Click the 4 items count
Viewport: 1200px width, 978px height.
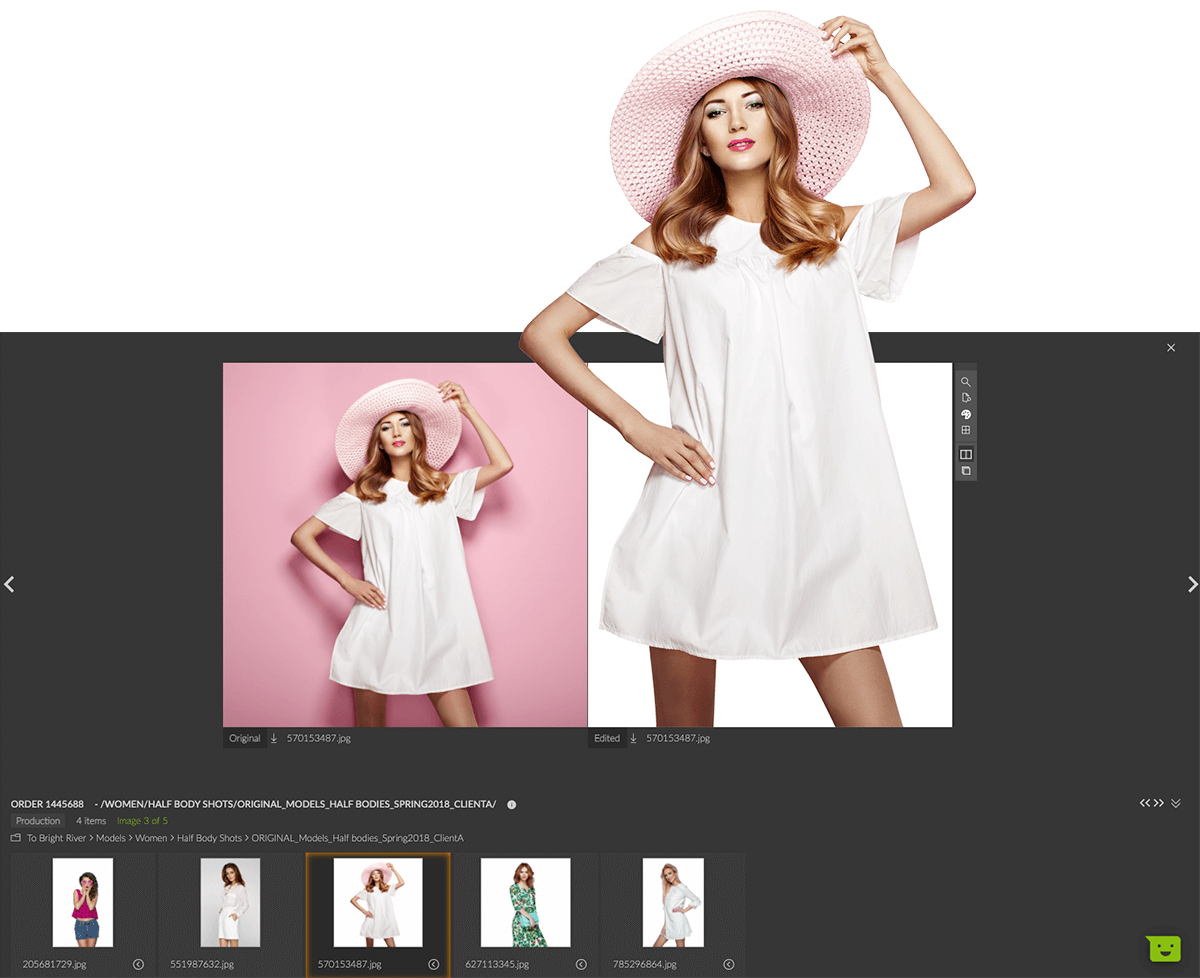[x=91, y=821]
